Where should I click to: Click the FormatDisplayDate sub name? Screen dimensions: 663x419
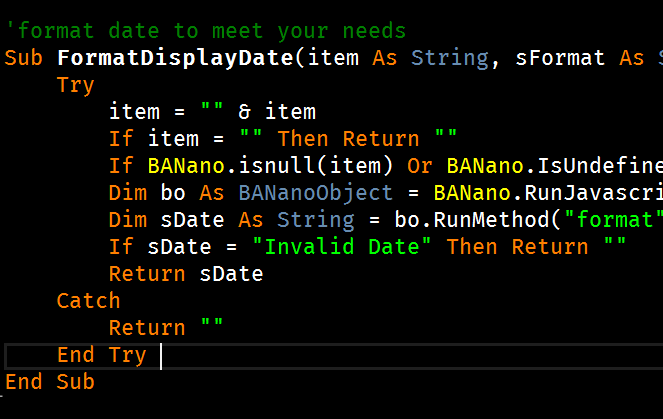tap(176, 57)
